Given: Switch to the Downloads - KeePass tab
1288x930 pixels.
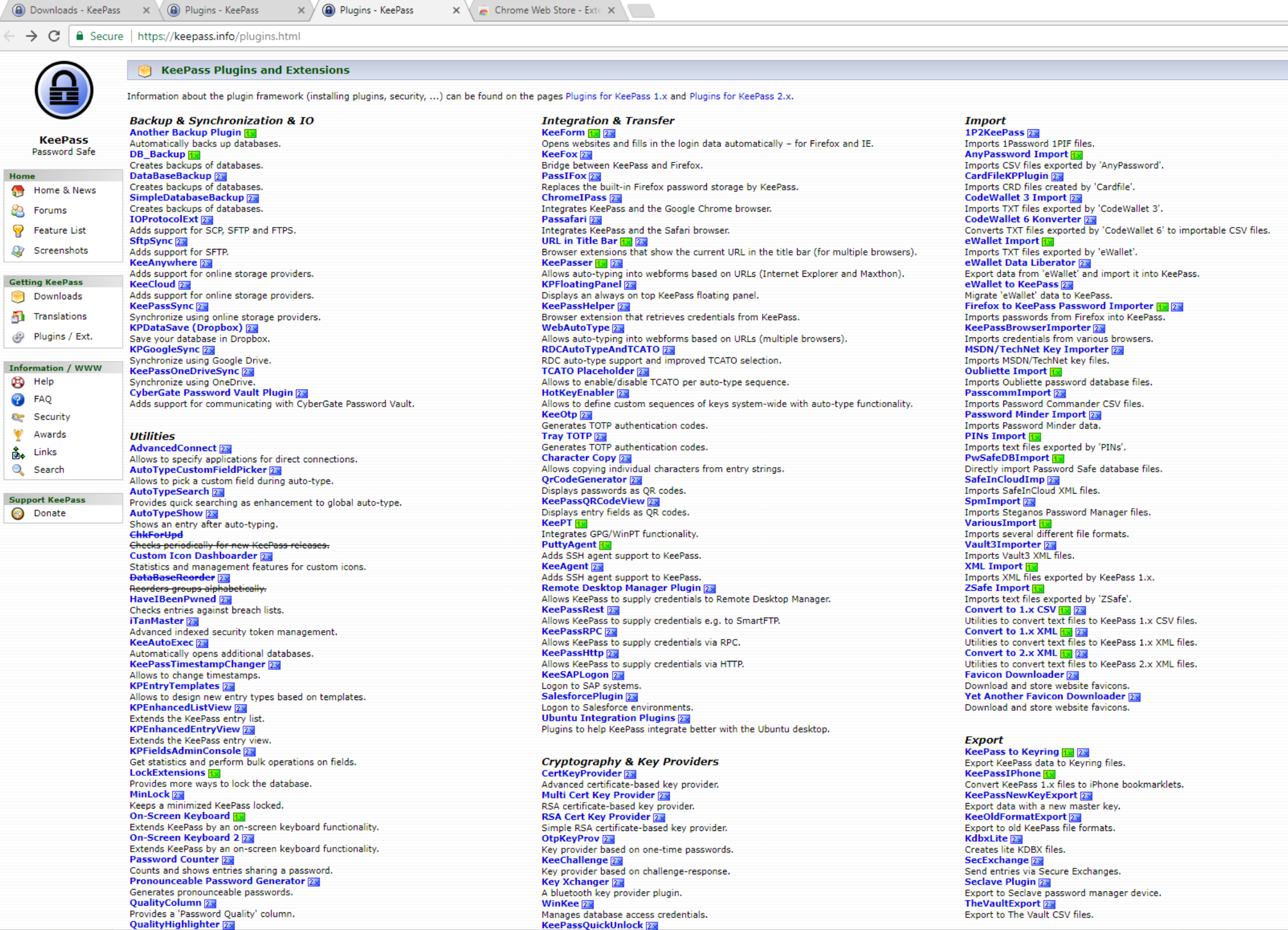Looking at the screenshot, I should pyautogui.click(x=74, y=10).
